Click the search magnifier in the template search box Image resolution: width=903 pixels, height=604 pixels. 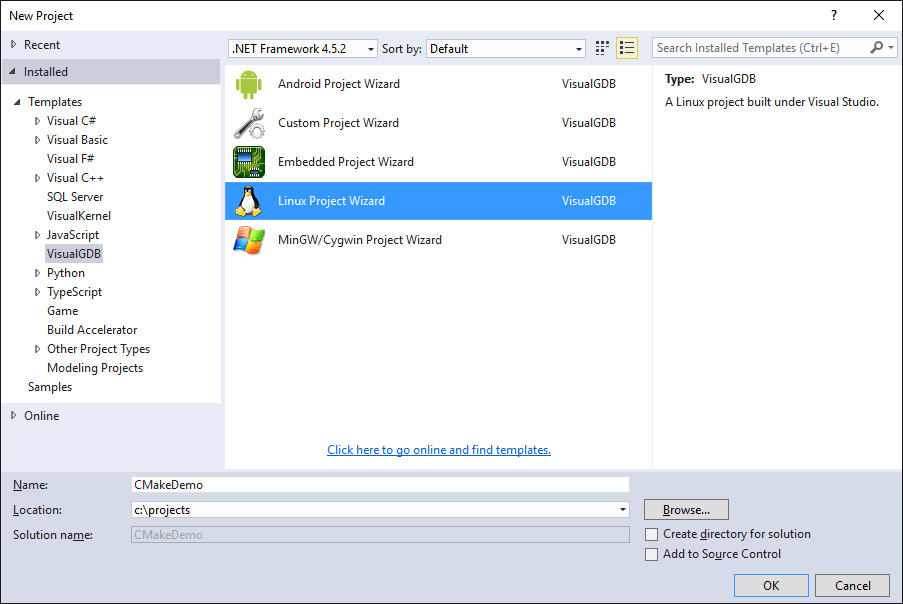pos(875,47)
